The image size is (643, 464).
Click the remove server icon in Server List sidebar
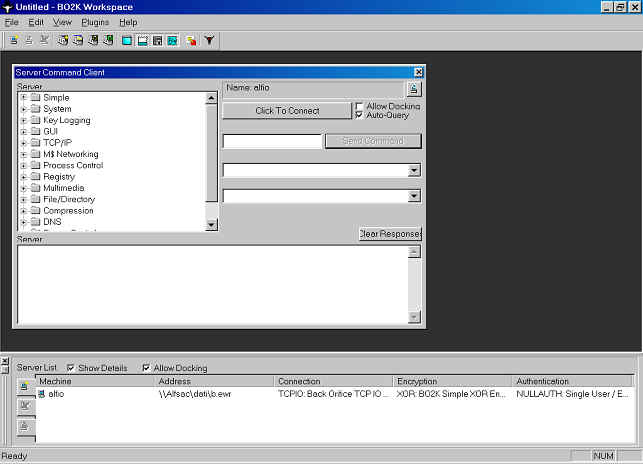point(25,406)
